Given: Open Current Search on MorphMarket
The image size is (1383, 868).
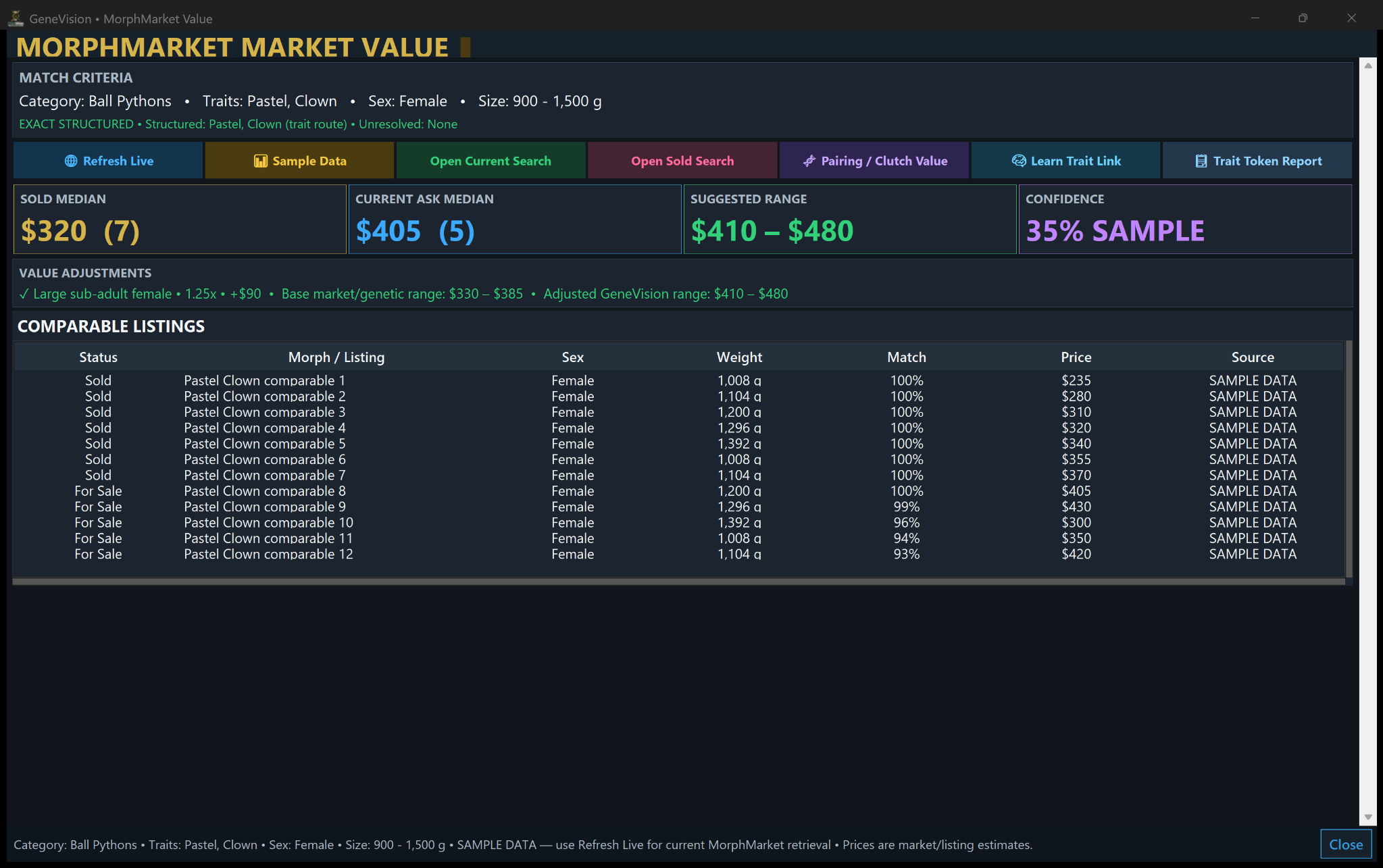Looking at the screenshot, I should 491,161.
